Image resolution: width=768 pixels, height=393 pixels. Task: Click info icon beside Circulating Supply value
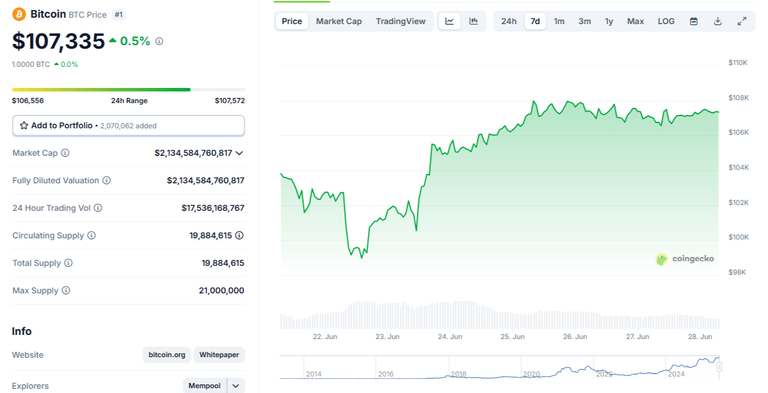[239, 235]
